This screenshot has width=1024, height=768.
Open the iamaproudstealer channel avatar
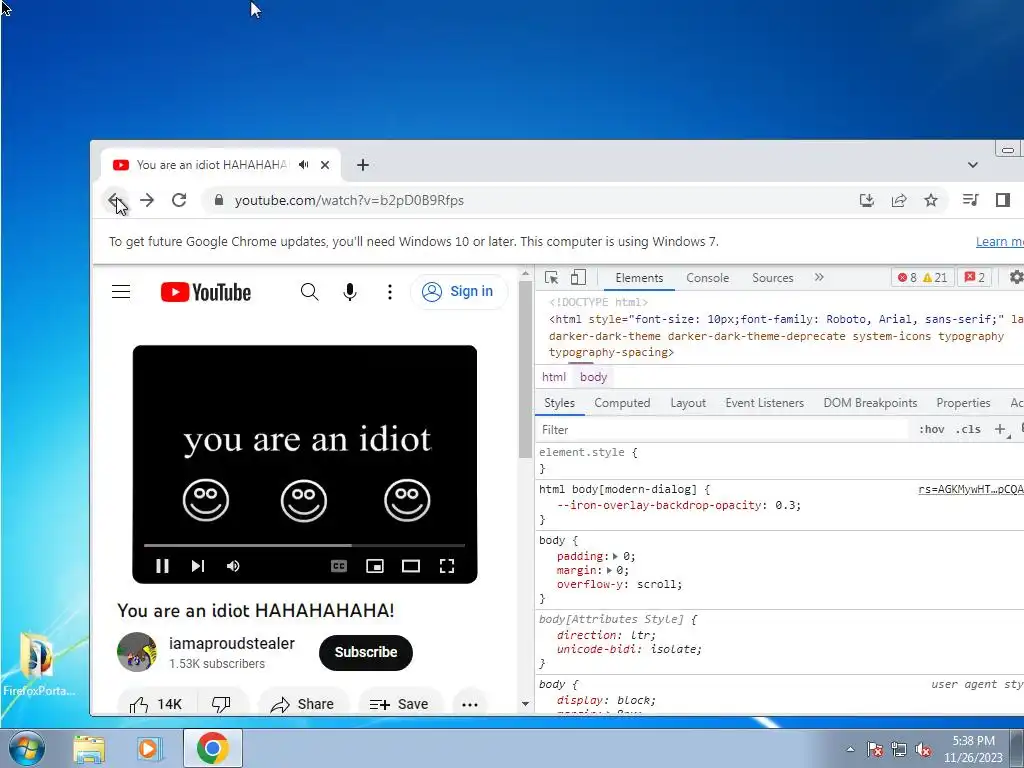pos(136,652)
